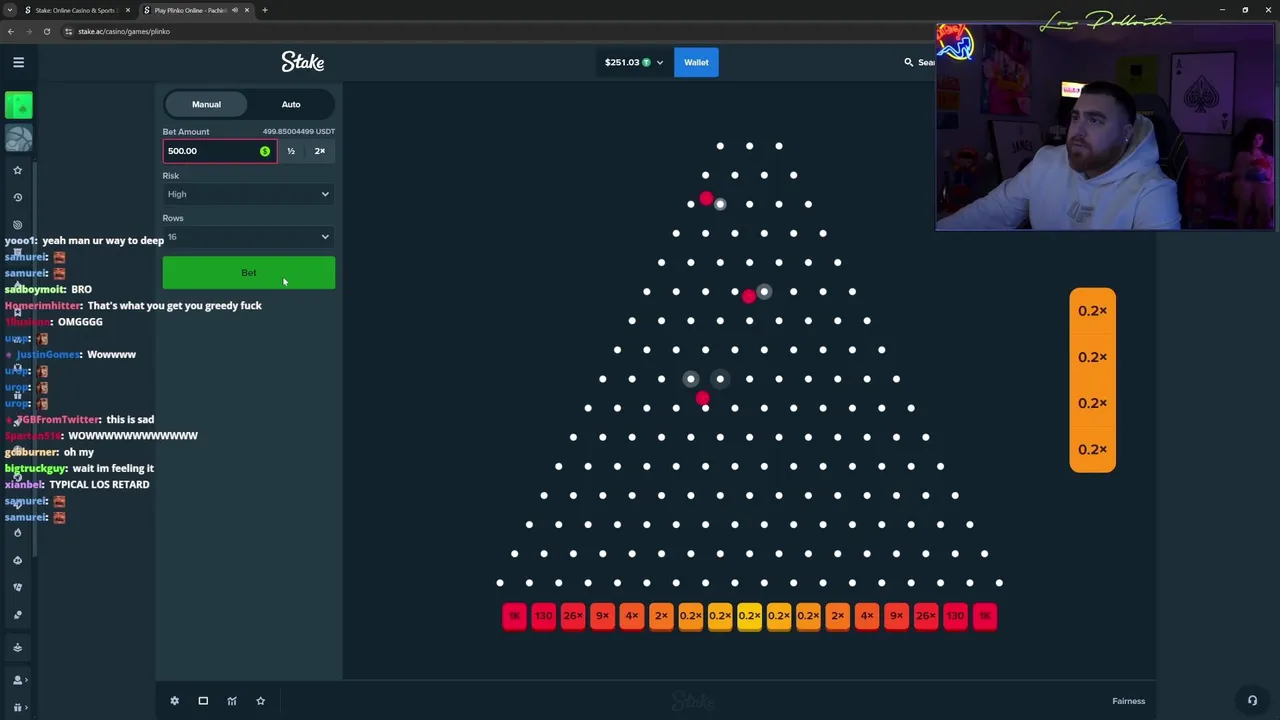
Task: Expand the Rows dropdown showing 16
Action: coord(249,237)
